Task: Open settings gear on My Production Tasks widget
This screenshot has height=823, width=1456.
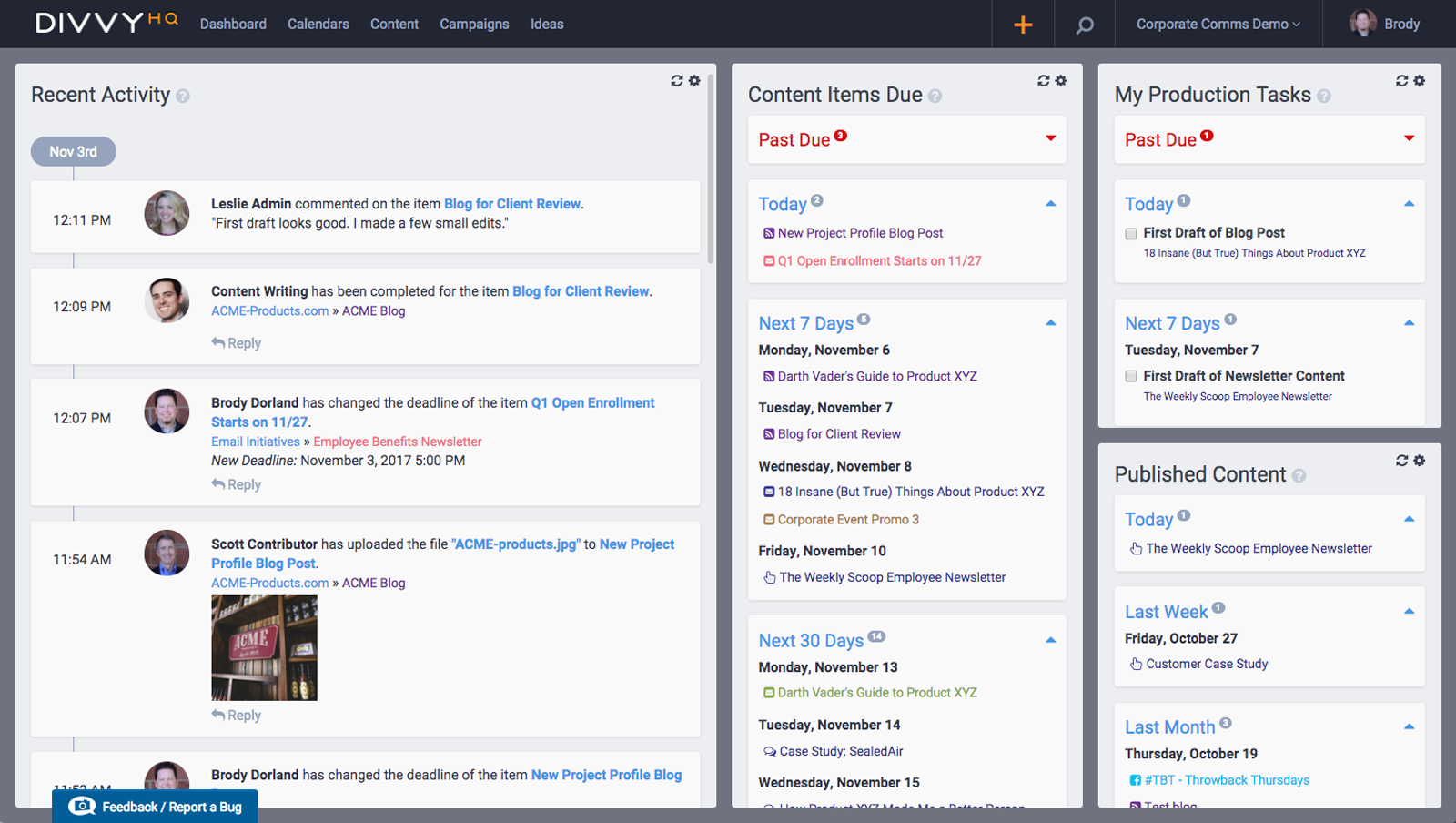Action: pyautogui.click(x=1419, y=80)
